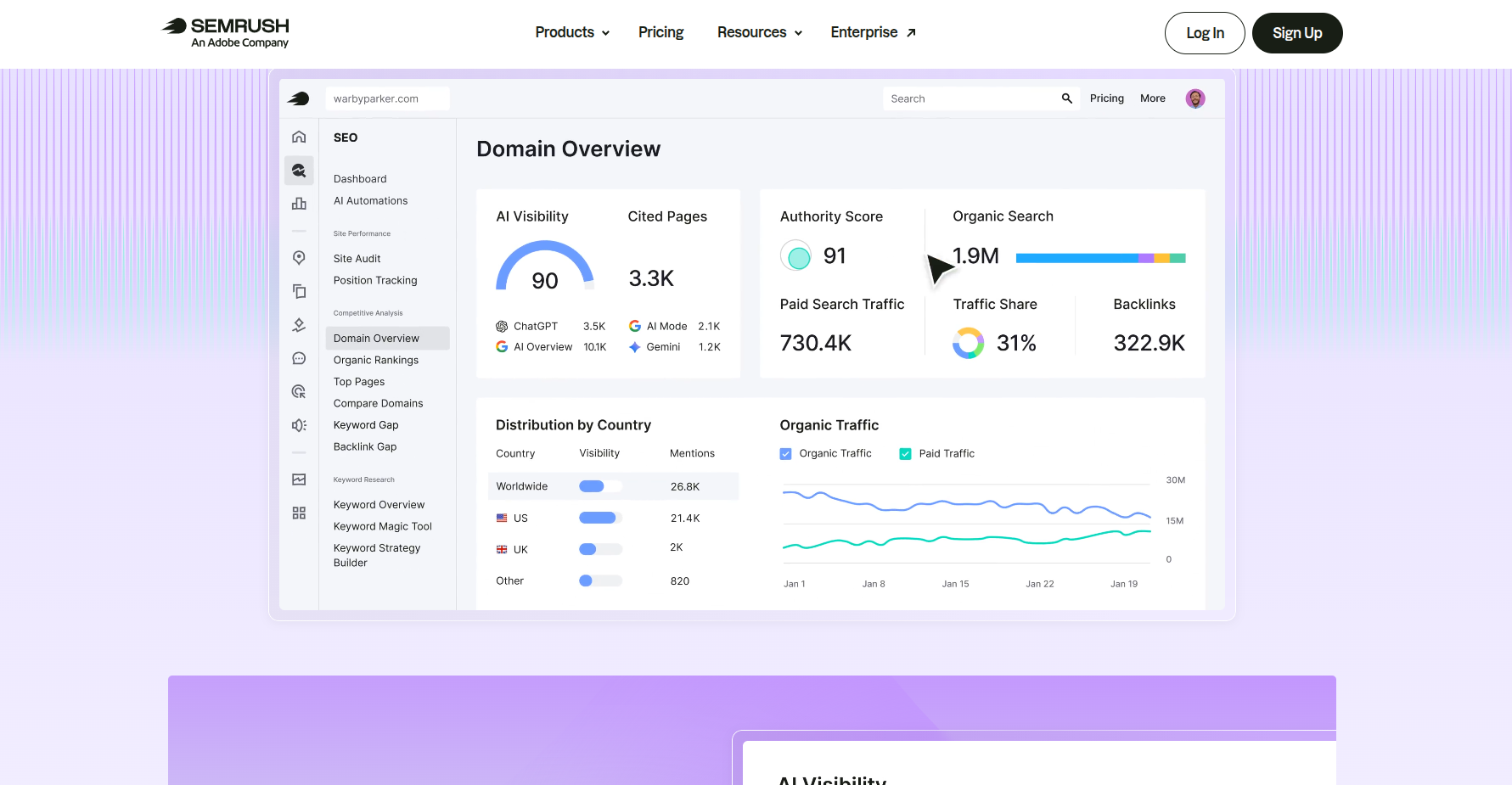The image size is (1512, 785).
Task: Click the Worldwide visibility bar
Action: [600, 486]
